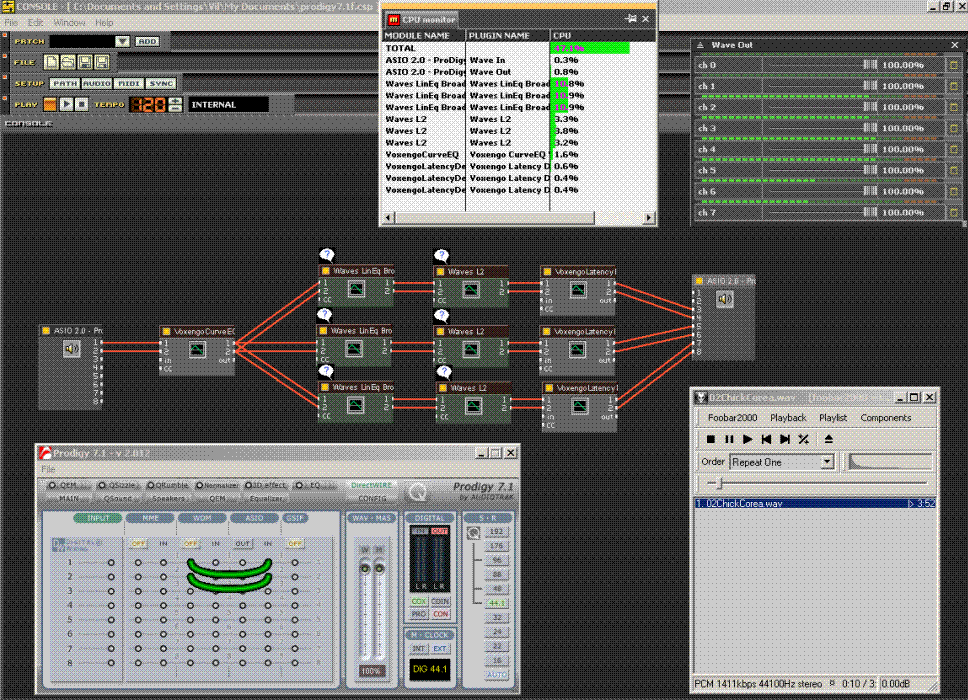Open the File menu in Console
The width and height of the screenshot is (968, 700).
(11, 23)
